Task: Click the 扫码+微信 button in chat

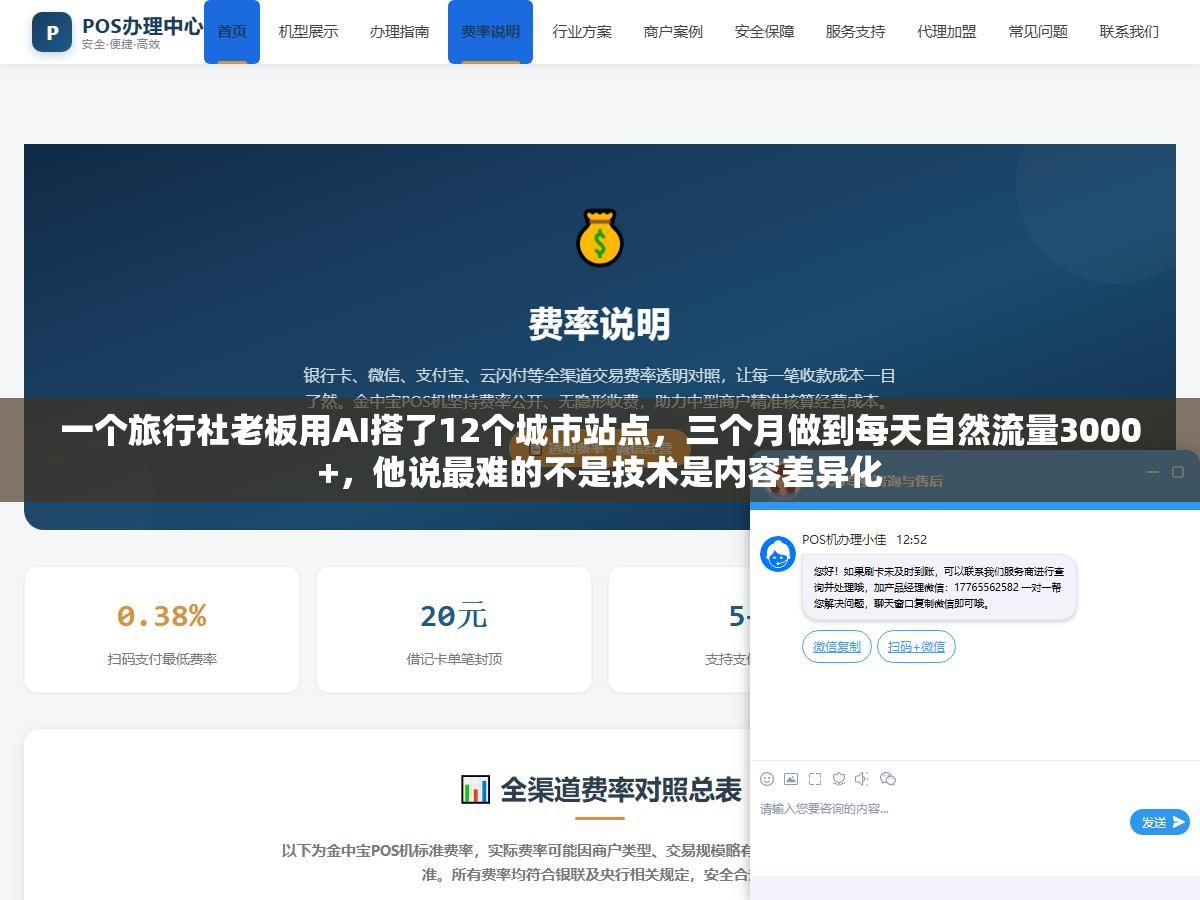Action: 916,646
